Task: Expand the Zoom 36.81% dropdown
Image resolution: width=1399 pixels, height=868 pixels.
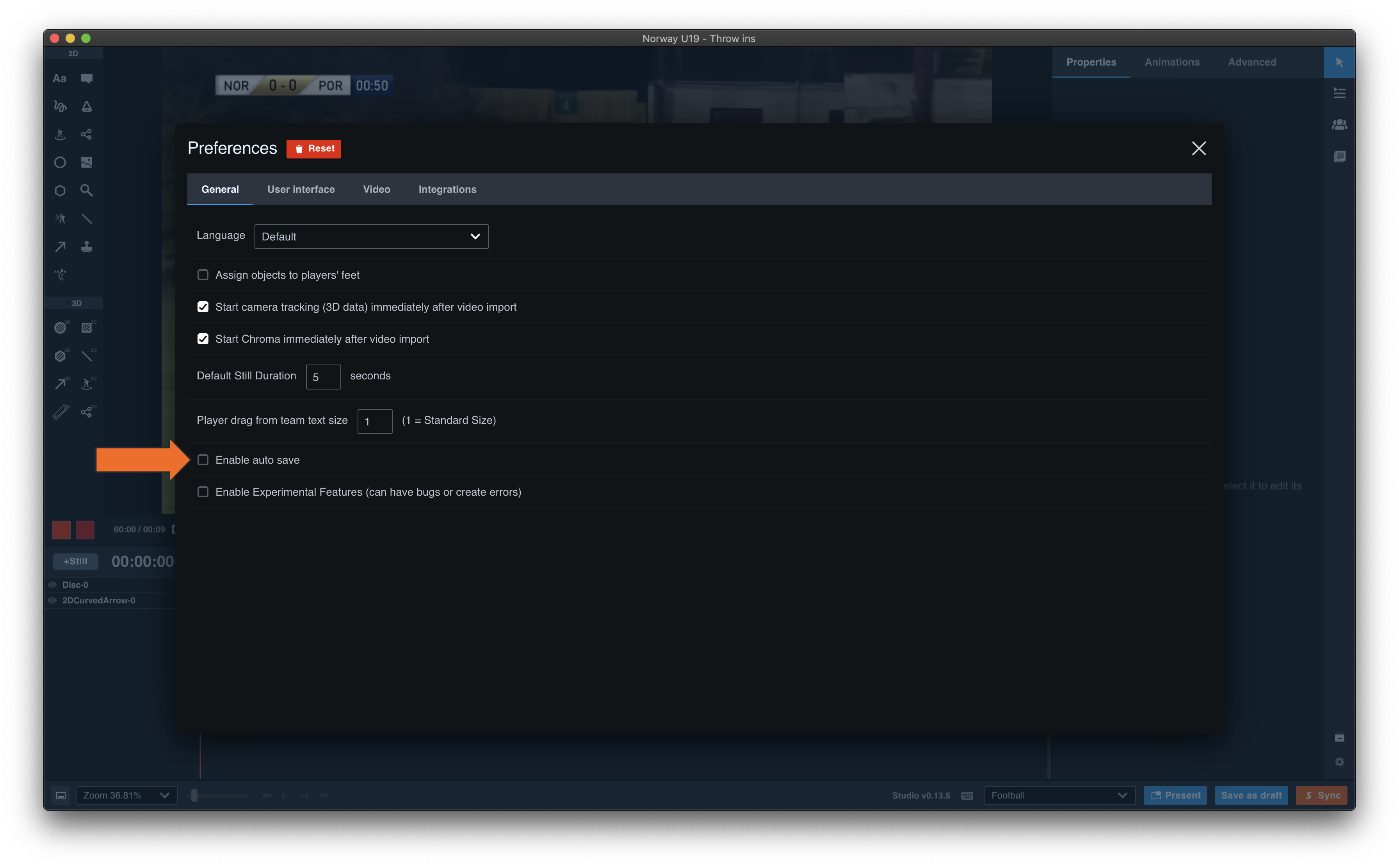Action: point(126,795)
